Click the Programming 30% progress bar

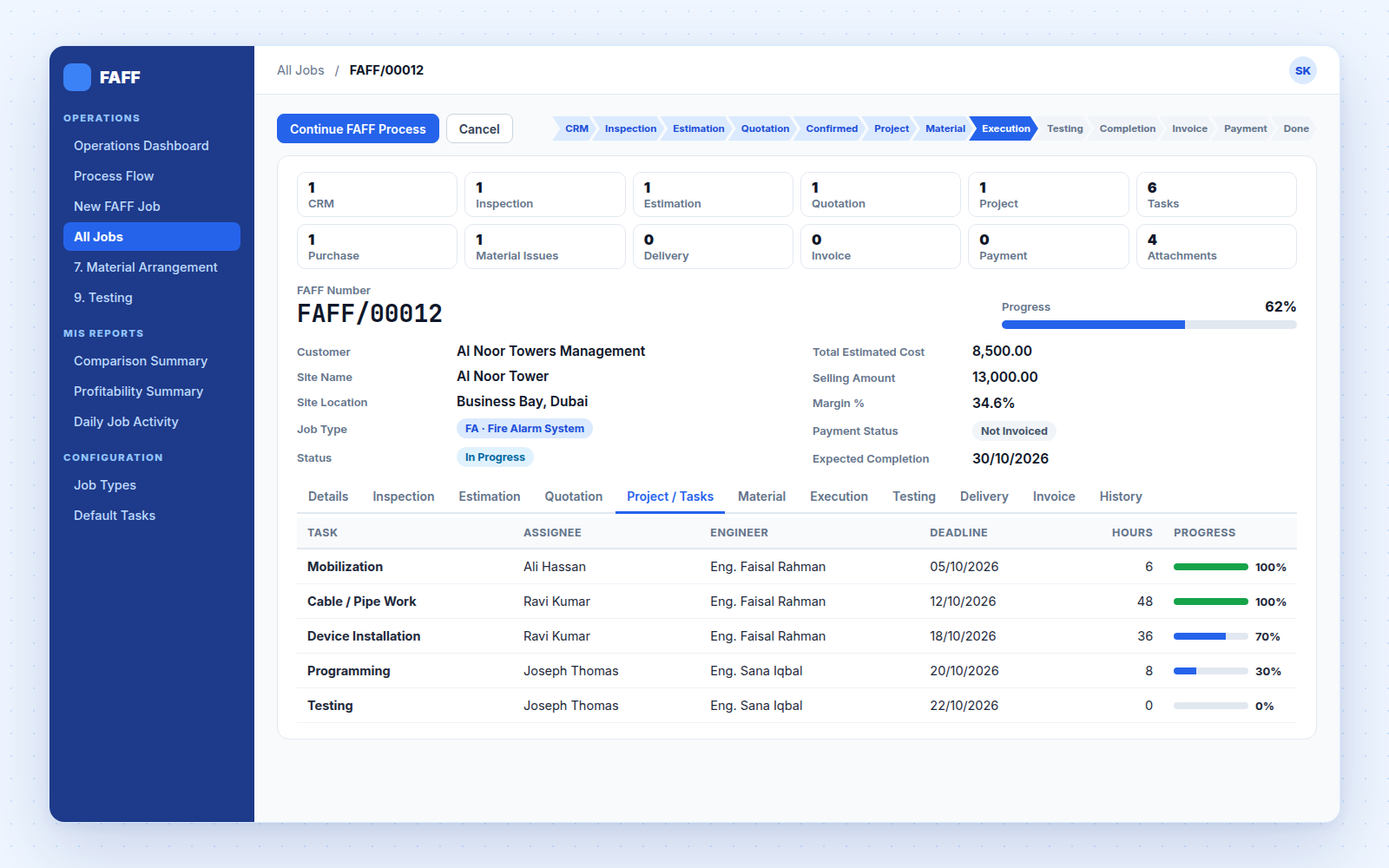[1211, 671]
